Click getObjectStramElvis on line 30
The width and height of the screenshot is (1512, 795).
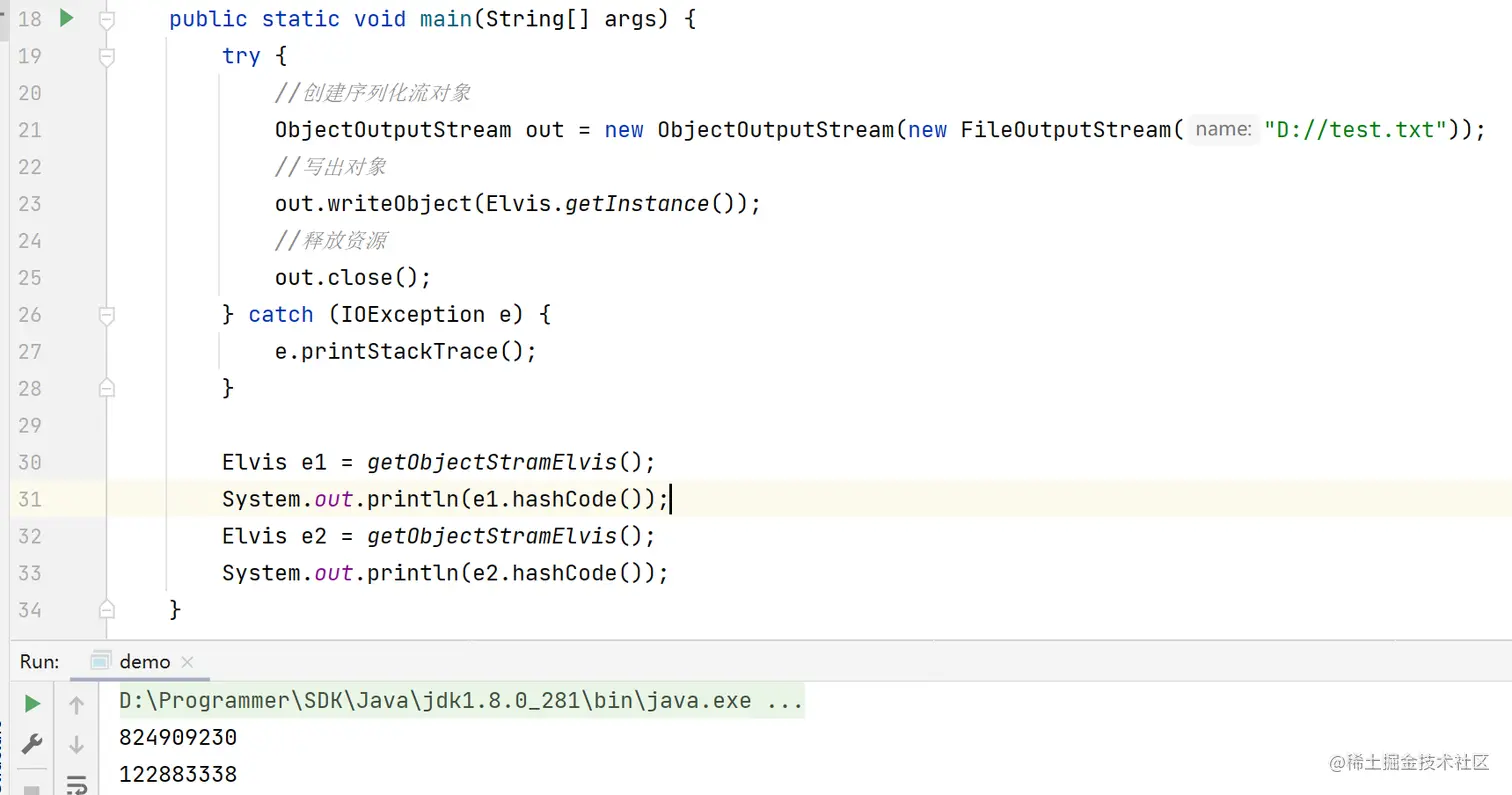(x=492, y=462)
